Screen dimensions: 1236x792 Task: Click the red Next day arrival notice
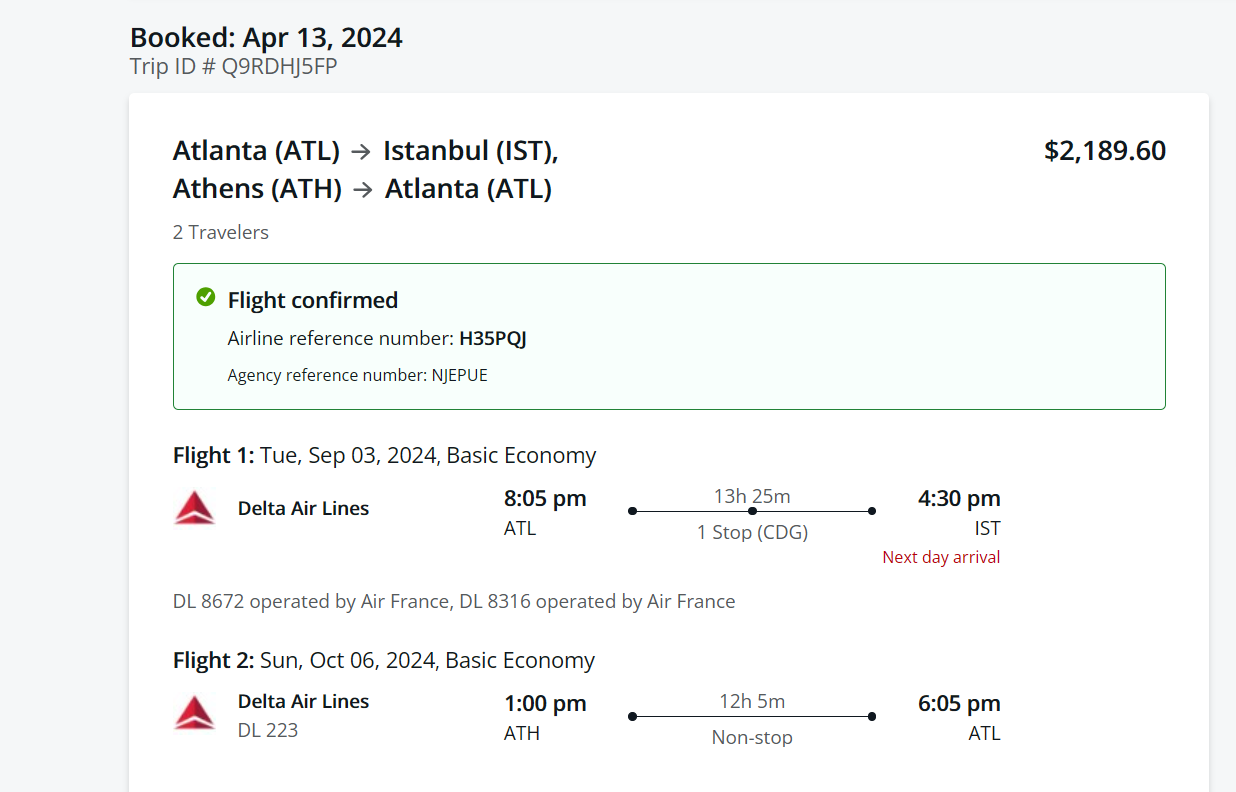941,557
